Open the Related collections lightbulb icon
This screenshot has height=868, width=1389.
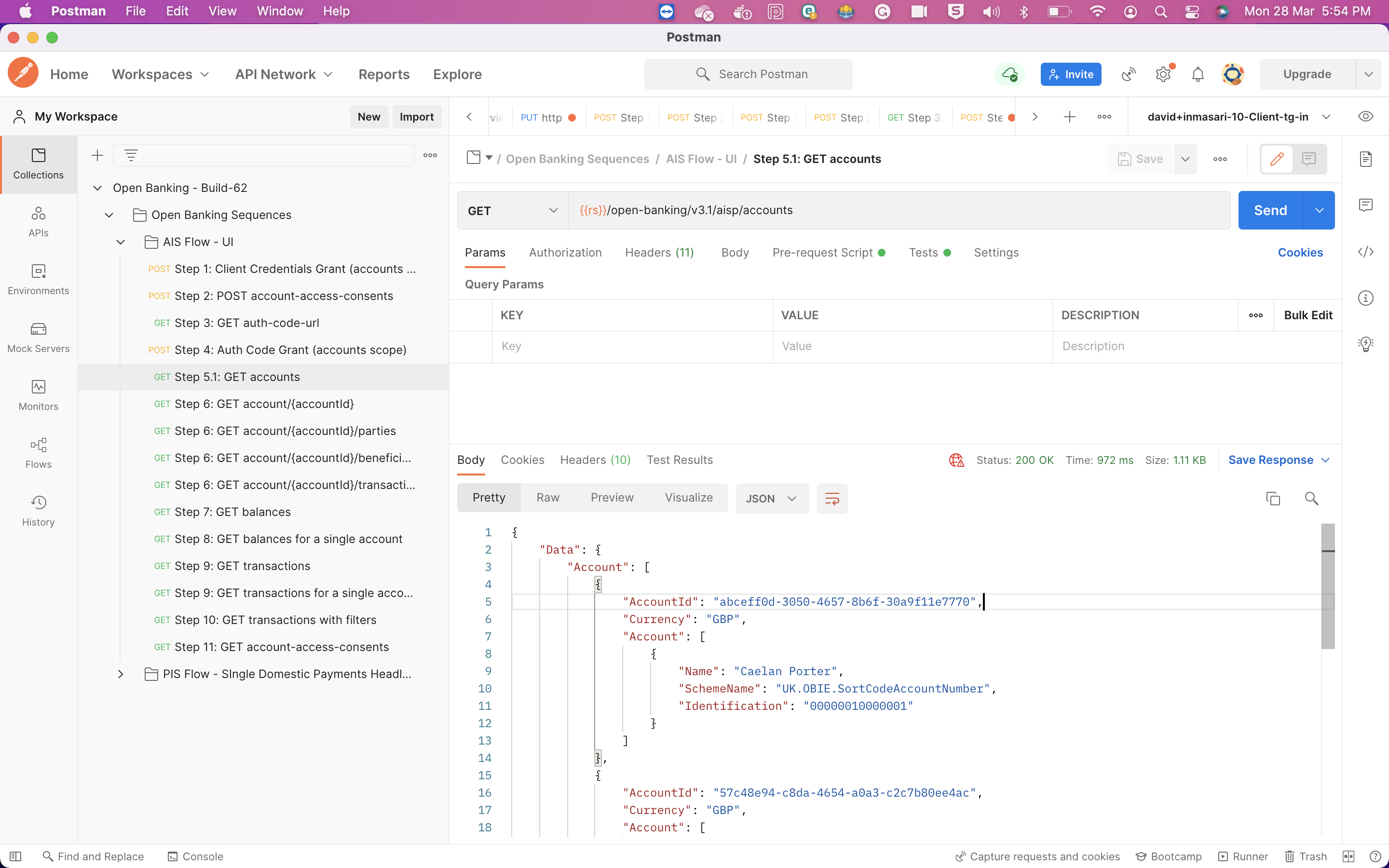coord(1366,344)
